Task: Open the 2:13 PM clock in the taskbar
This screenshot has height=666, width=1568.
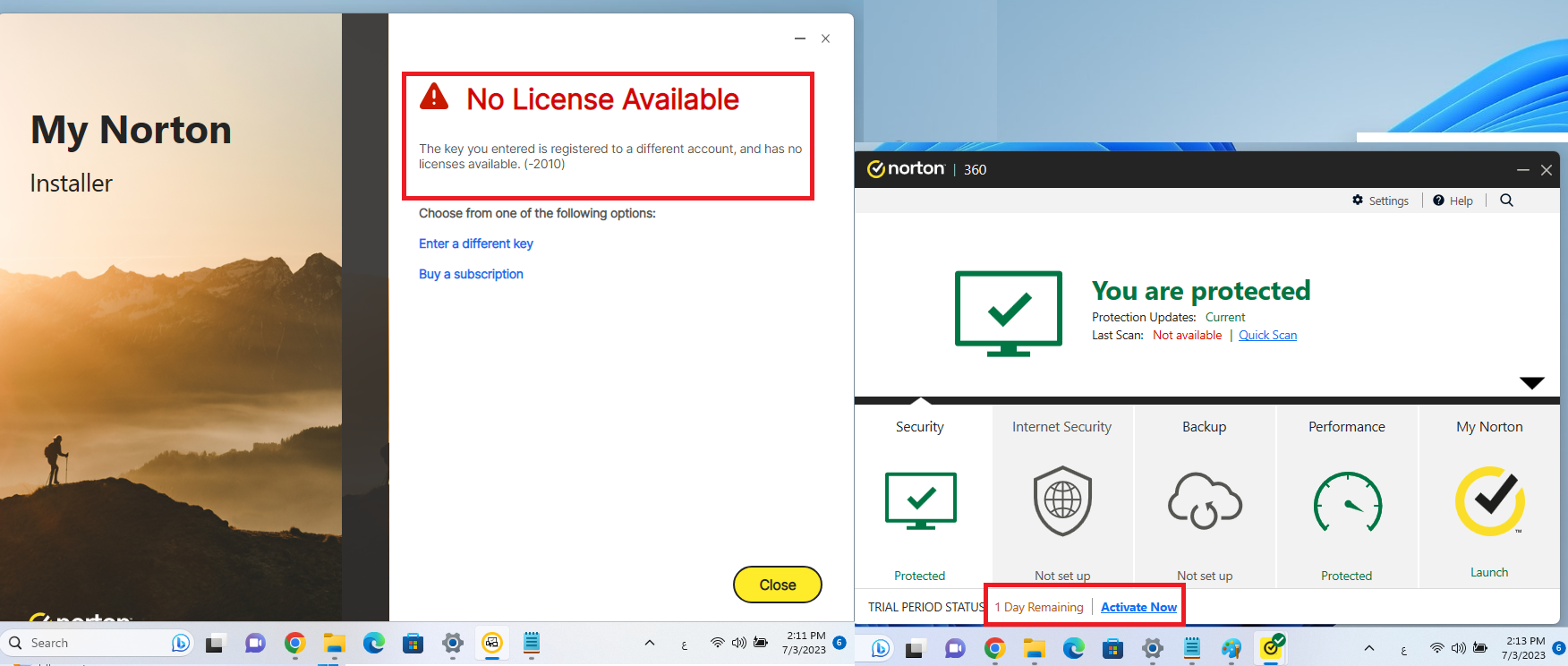Action: pyautogui.click(x=1525, y=648)
